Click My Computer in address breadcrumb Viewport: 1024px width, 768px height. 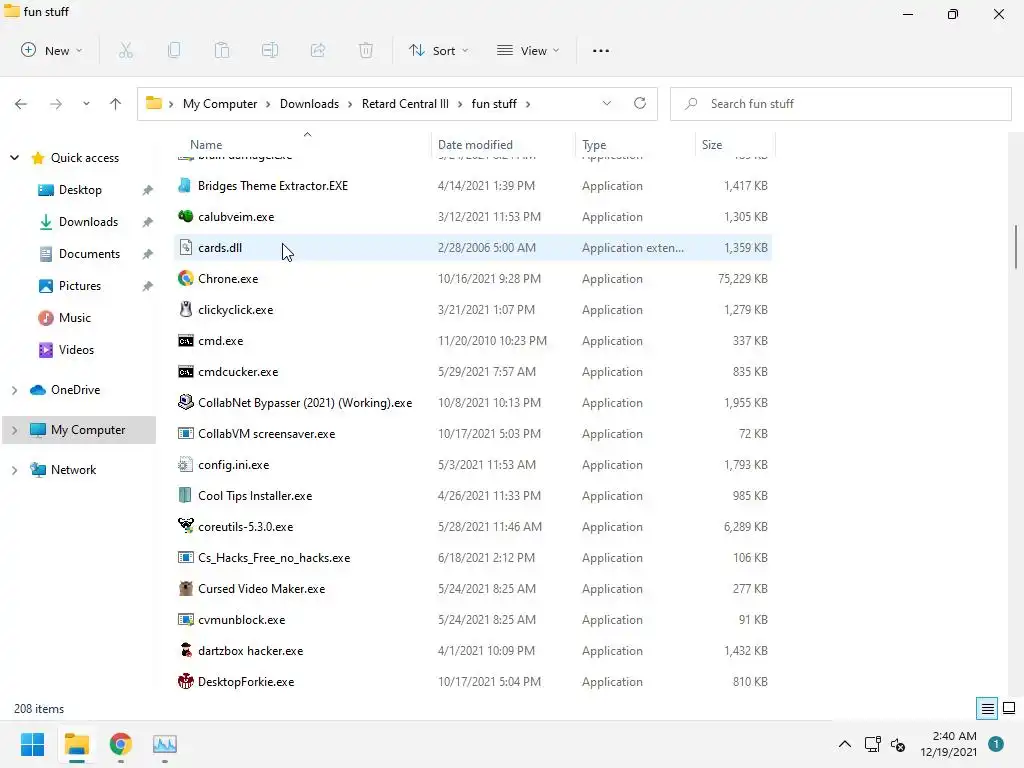pyautogui.click(x=219, y=104)
